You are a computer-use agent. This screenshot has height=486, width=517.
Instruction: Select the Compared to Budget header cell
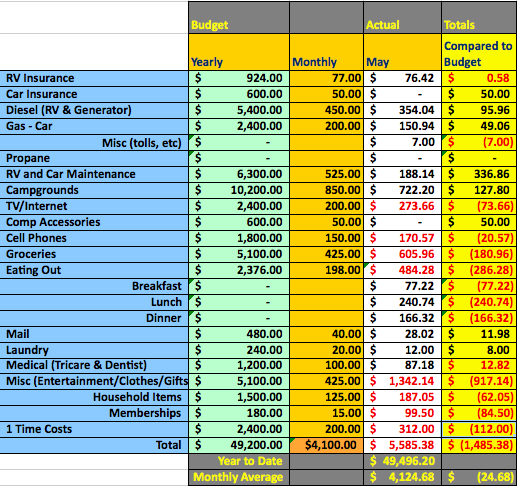click(x=479, y=52)
